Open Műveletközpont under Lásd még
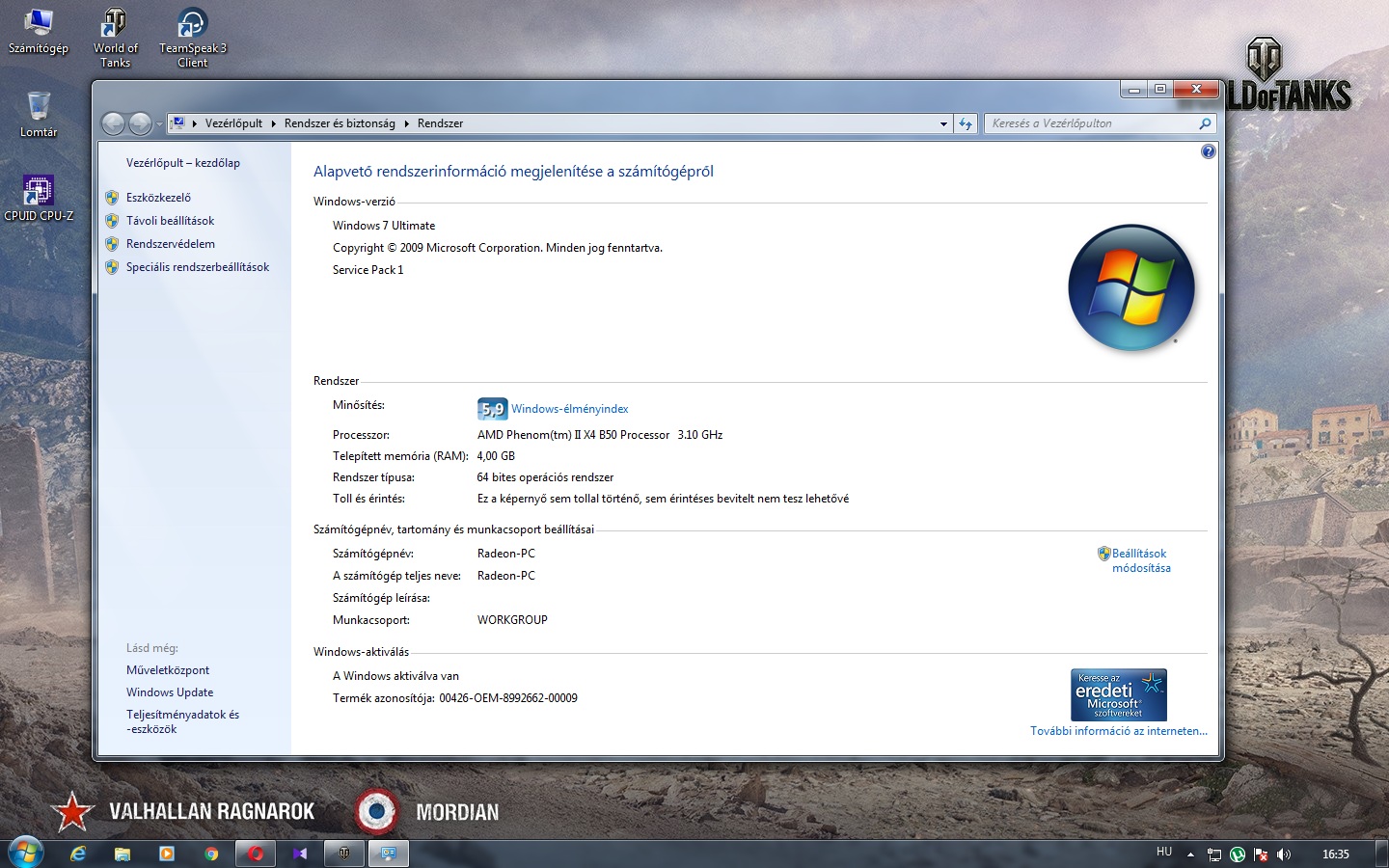 [x=168, y=670]
